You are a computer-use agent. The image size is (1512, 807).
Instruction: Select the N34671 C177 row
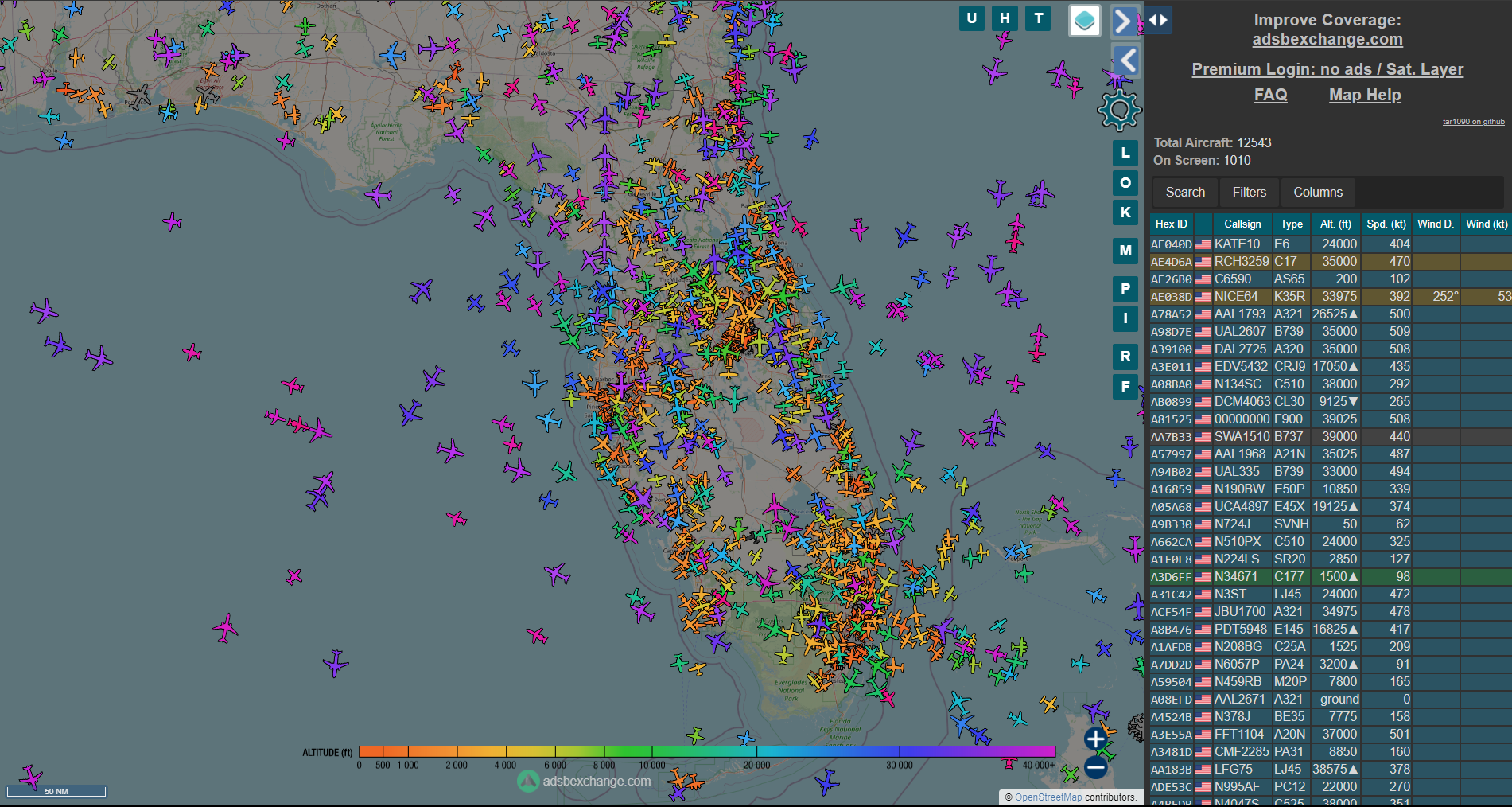pyautogui.click(x=1330, y=577)
